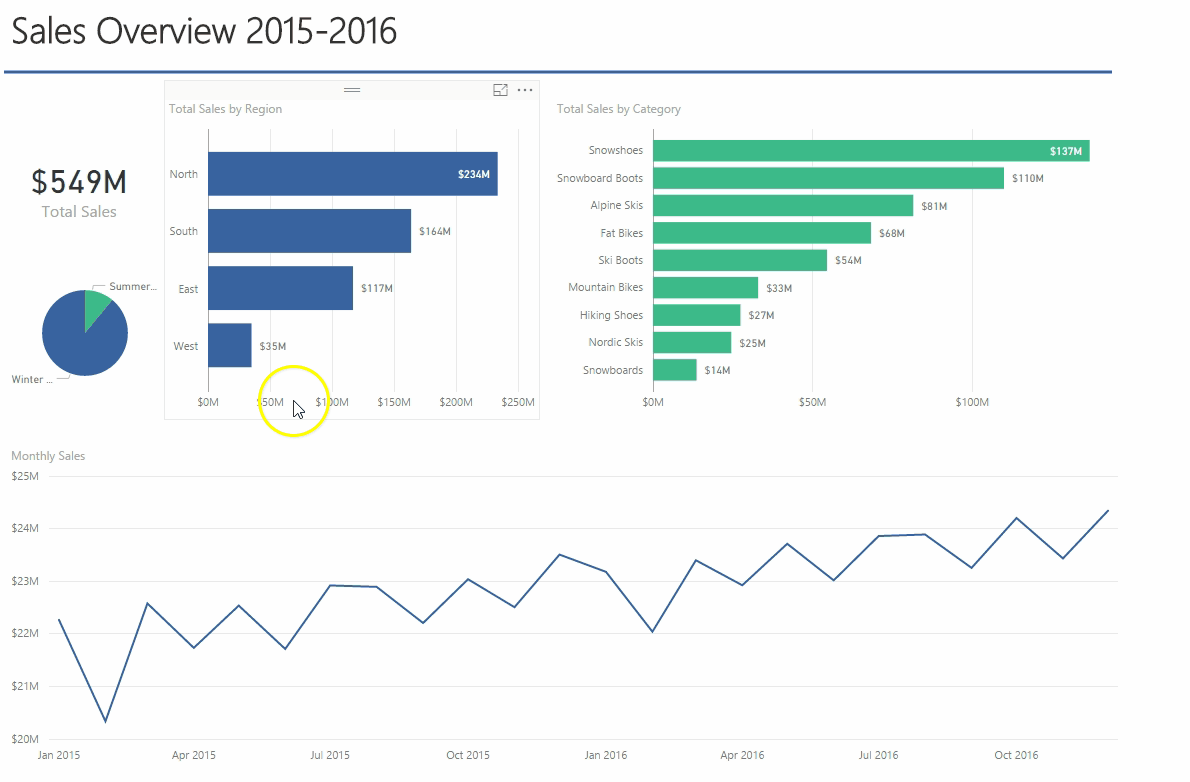Click the $117M data label
Image resolution: width=1190 pixels, height=782 pixels.
(x=376, y=289)
